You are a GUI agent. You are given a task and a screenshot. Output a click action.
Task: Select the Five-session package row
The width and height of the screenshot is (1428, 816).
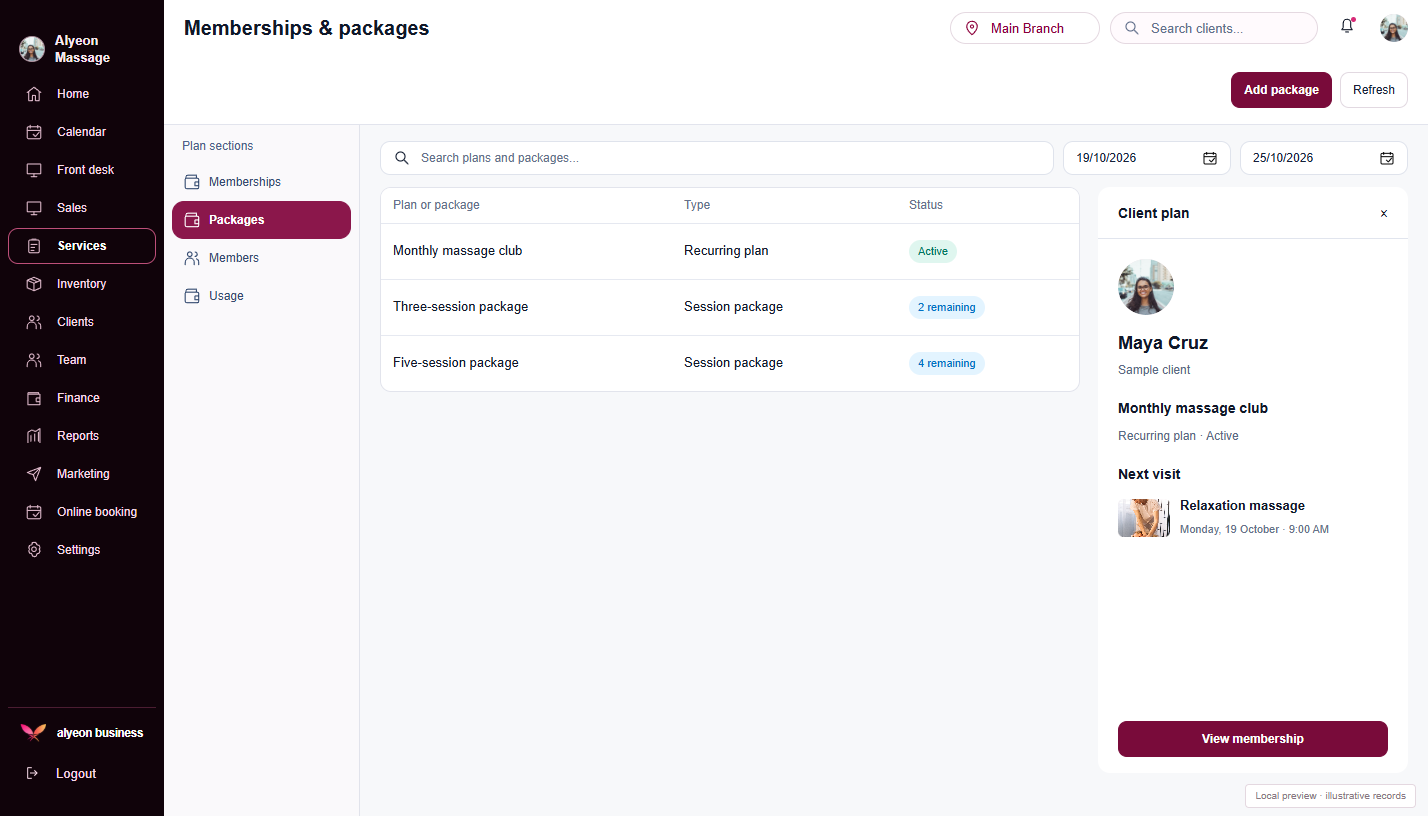coord(730,363)
